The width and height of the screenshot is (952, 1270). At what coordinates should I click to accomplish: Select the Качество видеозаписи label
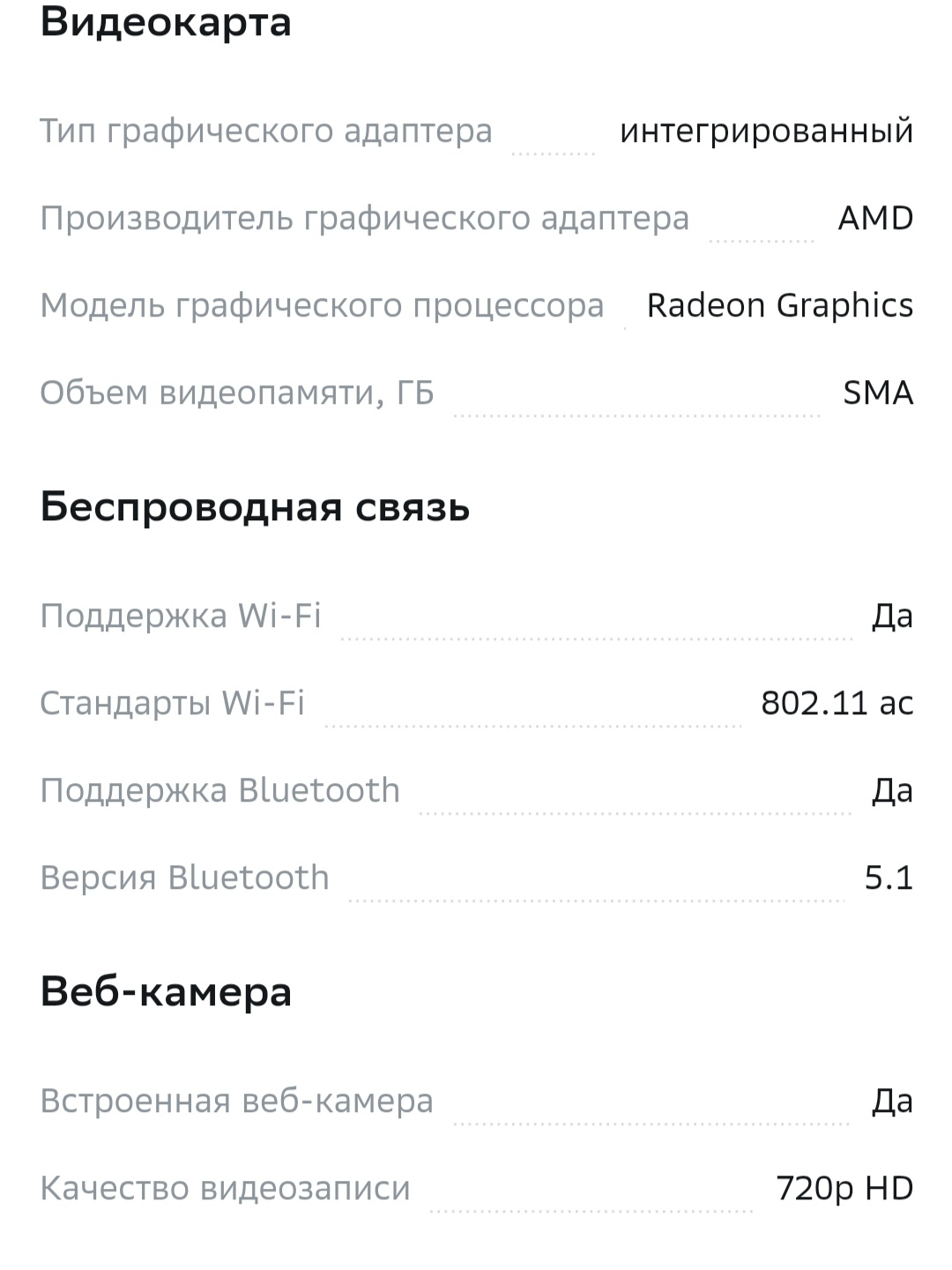tap(225, 1188)
